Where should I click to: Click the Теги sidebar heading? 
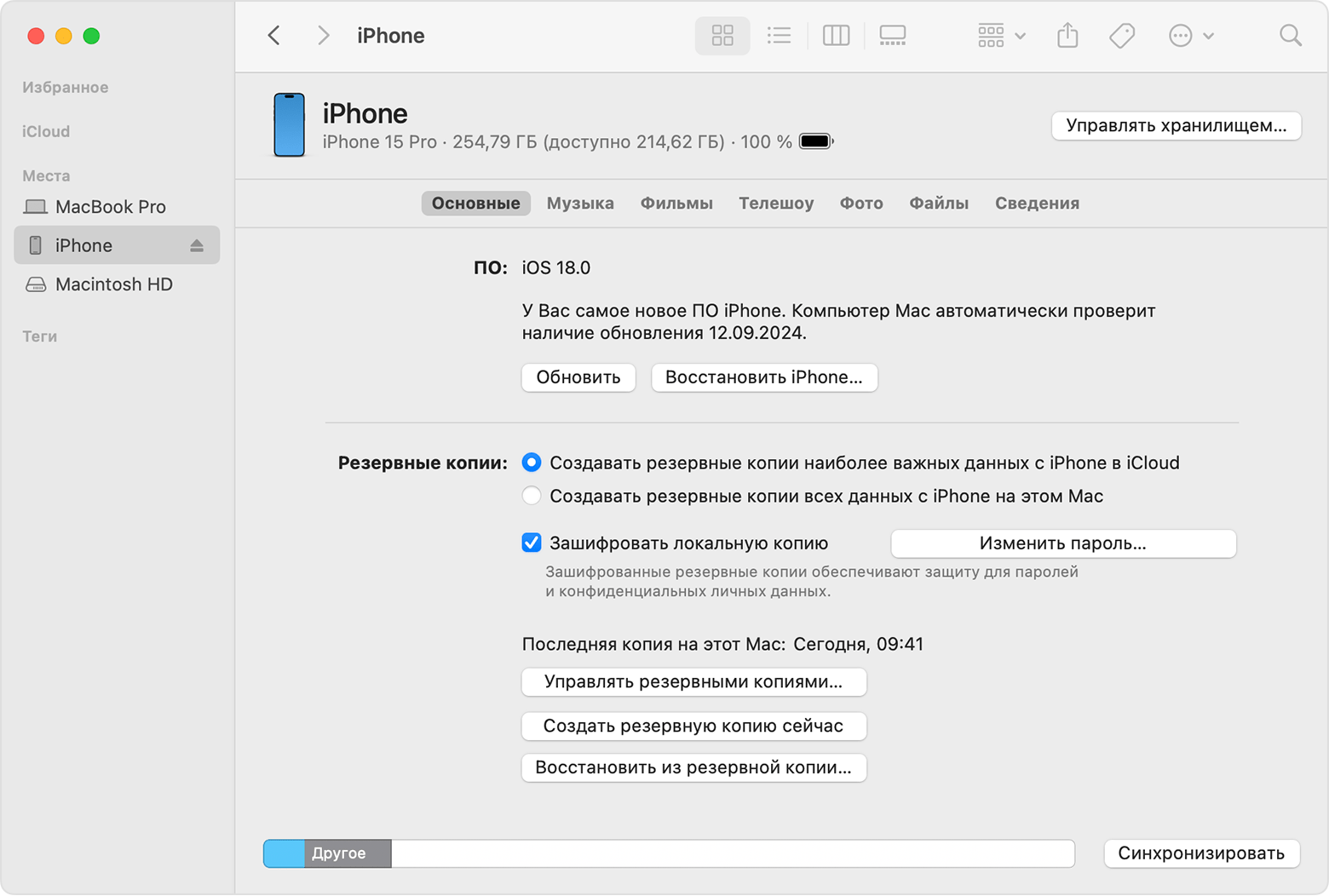(40, 336)
